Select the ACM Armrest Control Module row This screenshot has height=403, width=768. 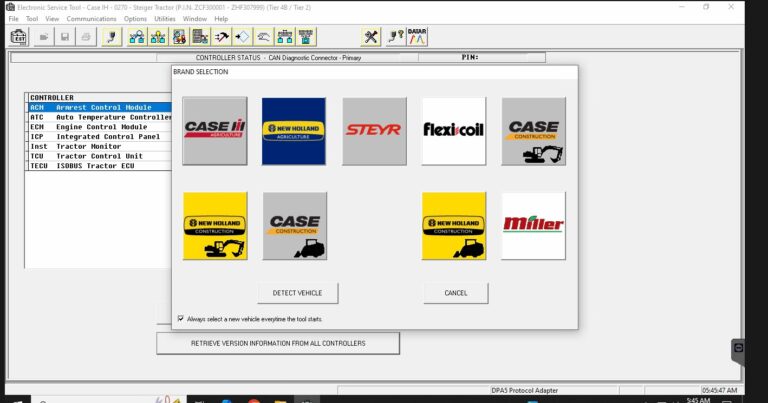click(99, 107)
